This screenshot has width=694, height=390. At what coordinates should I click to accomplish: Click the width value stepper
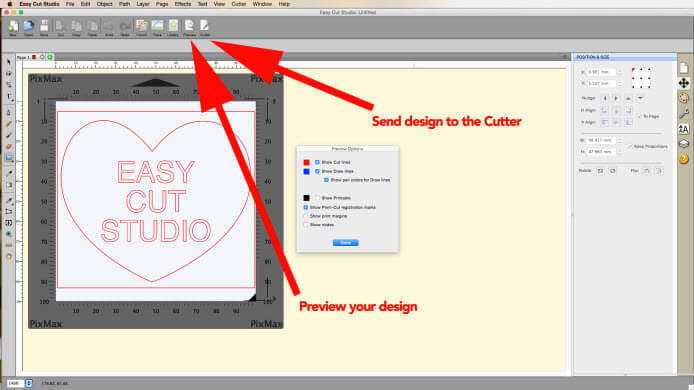click(619, 140)
